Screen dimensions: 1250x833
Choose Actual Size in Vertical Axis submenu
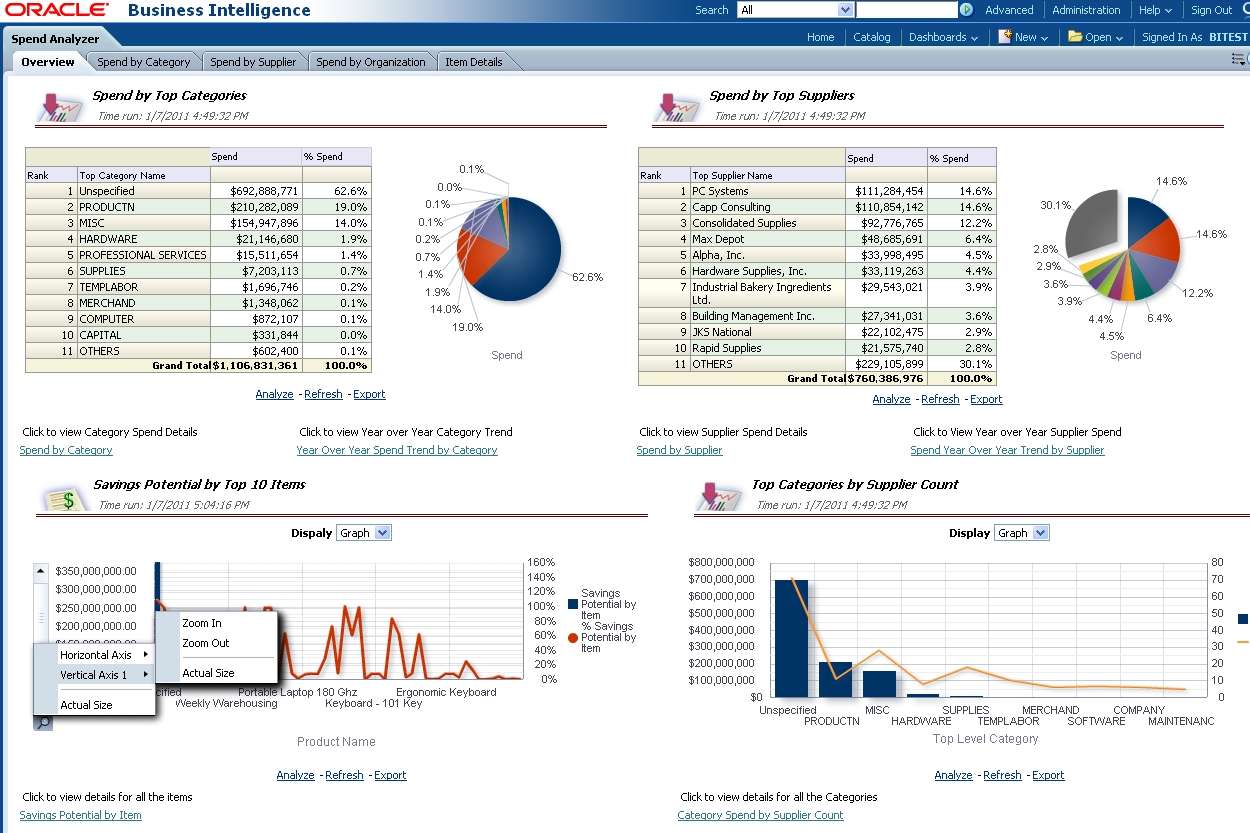click(x=208, y=673)
